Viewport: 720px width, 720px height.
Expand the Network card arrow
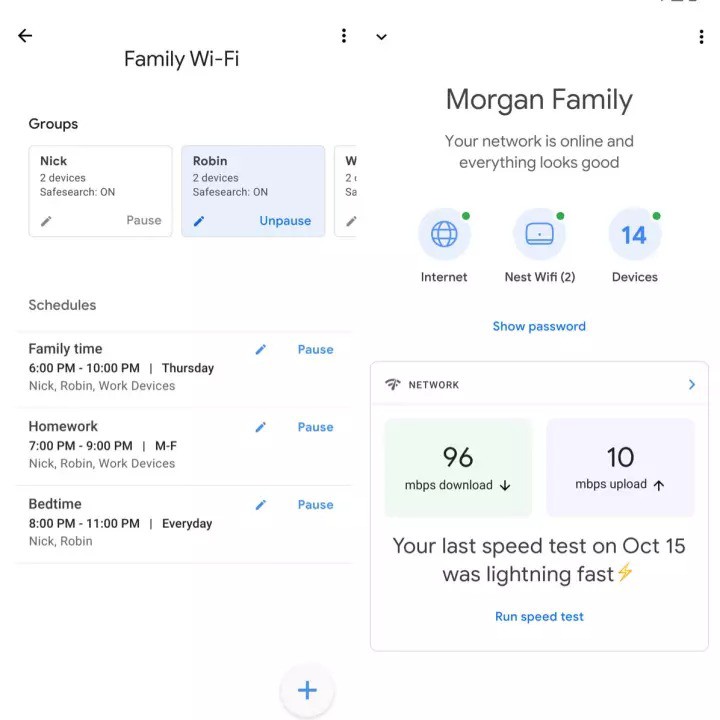692,385
